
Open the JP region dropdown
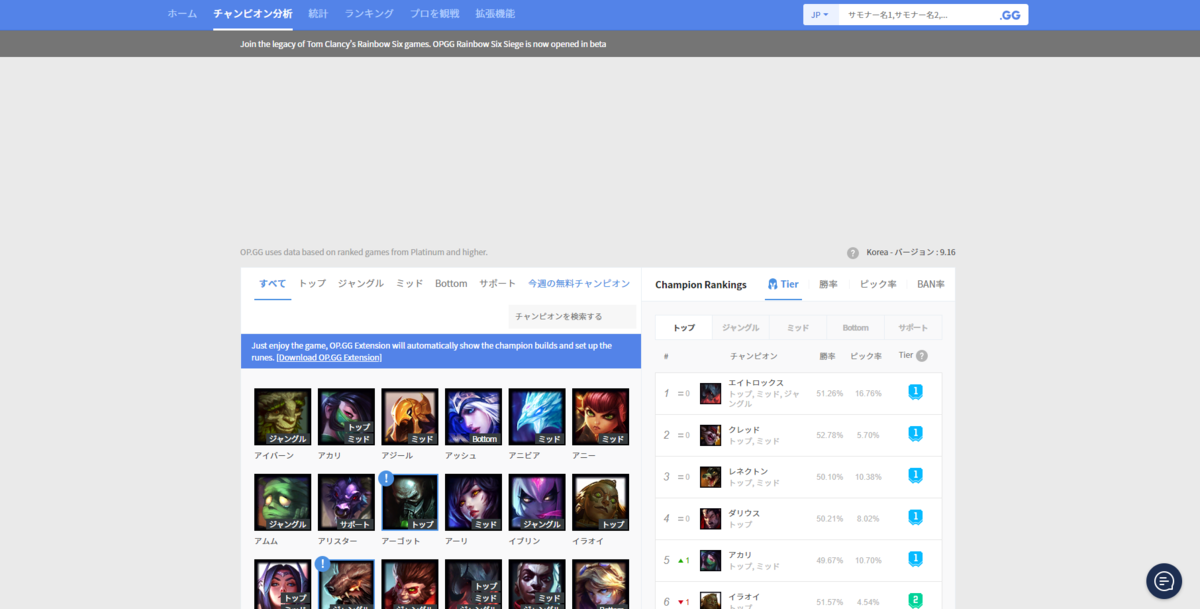820,15
